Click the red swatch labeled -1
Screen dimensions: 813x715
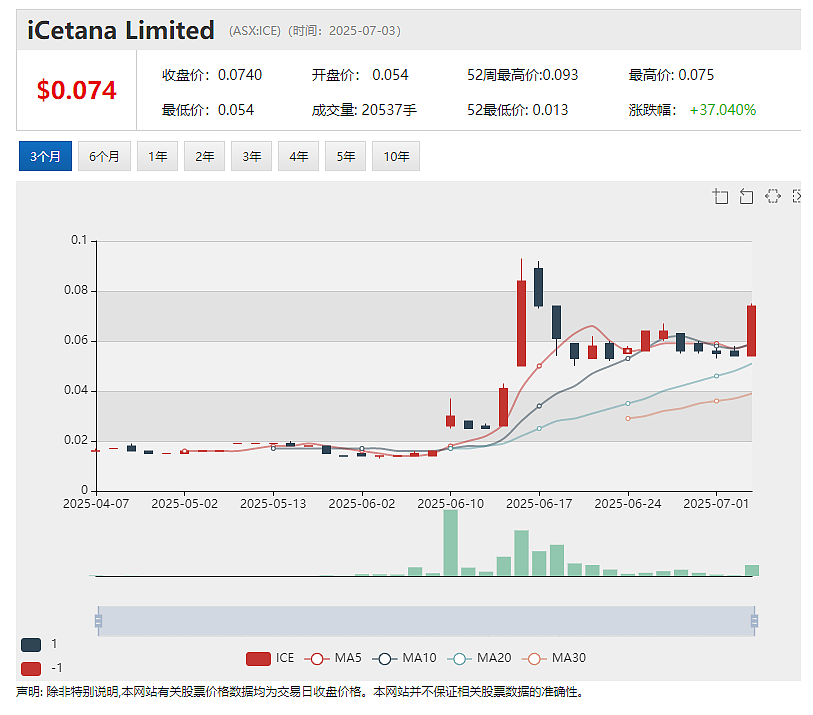point(31,668)
